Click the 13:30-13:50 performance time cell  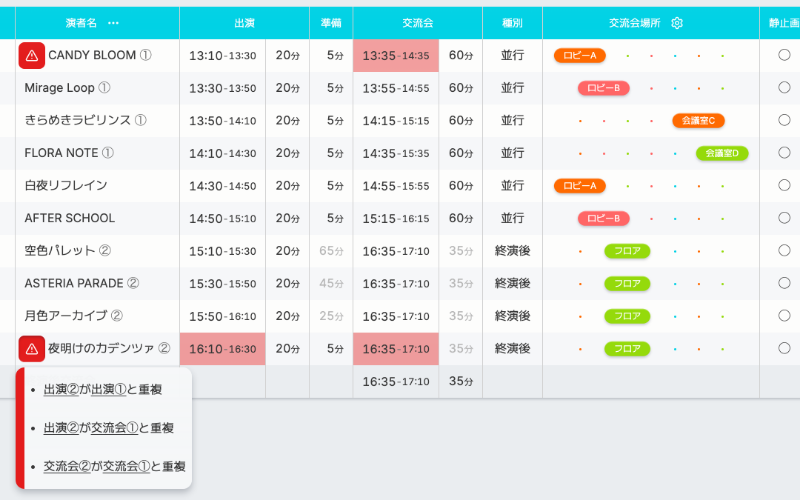[x=222, y=88]
